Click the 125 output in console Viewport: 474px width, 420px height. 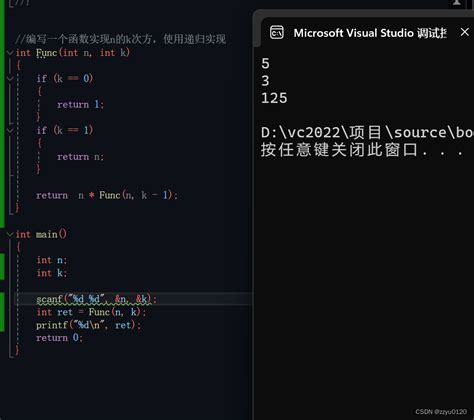274,98
